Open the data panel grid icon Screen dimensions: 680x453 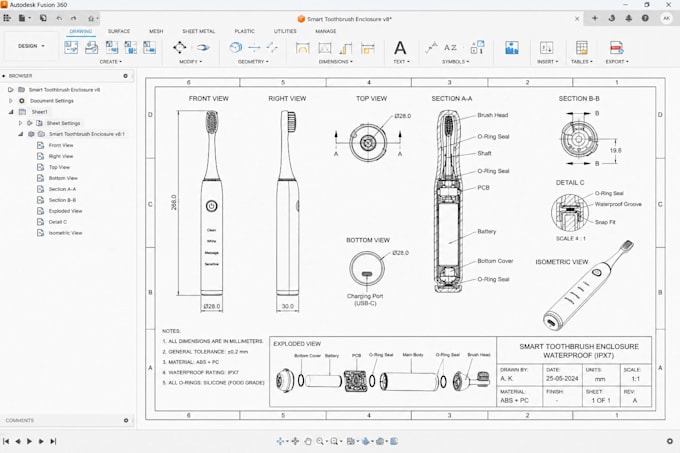[7, 18]
